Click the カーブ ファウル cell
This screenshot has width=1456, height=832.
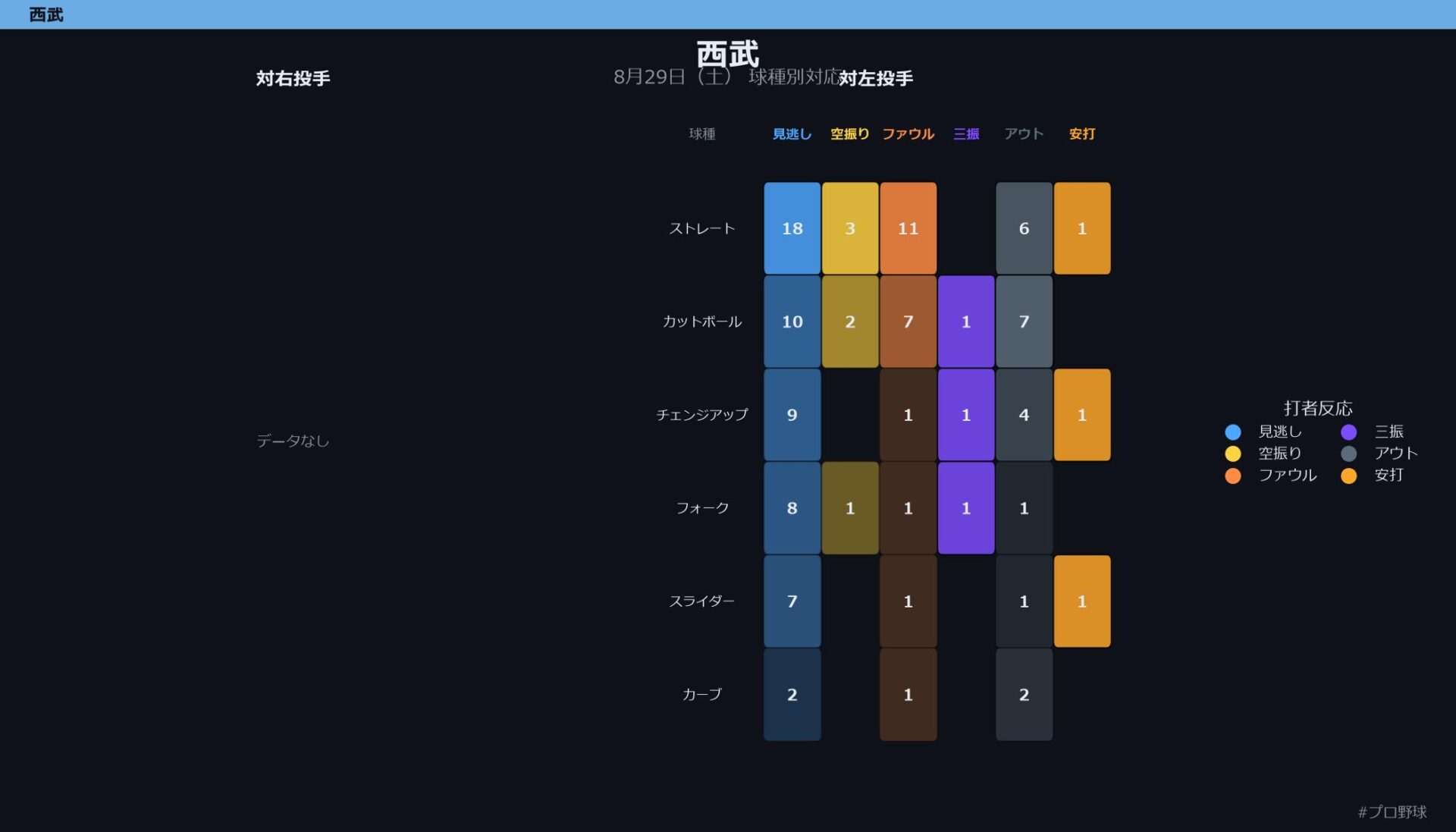click(x=908, y=695)
